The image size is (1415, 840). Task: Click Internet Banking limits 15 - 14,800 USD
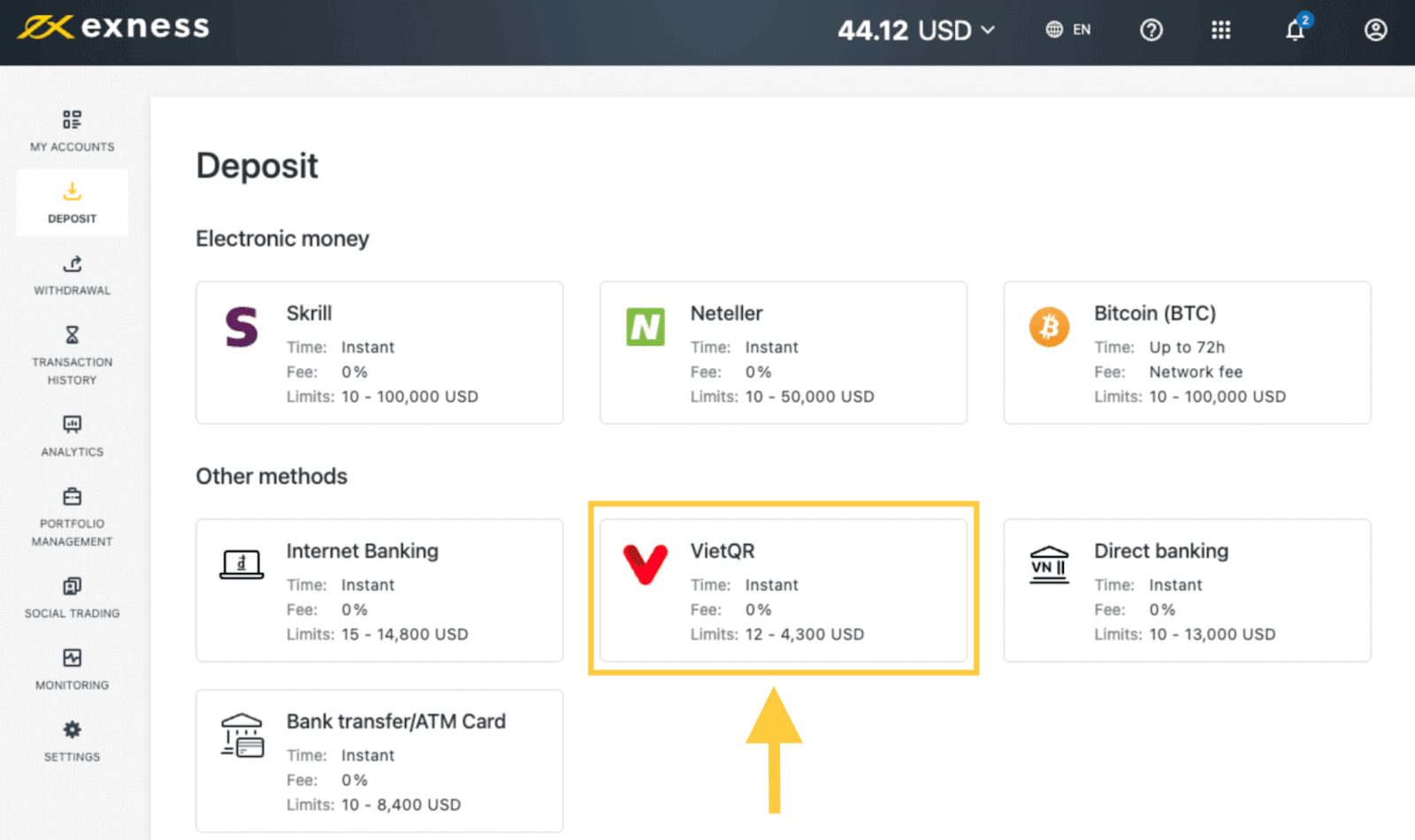click(x=405, y=635)
